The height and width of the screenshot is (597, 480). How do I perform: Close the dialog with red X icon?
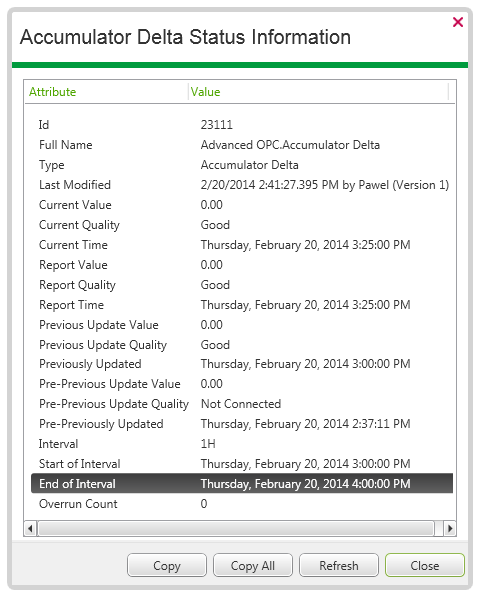coord(458,22)
